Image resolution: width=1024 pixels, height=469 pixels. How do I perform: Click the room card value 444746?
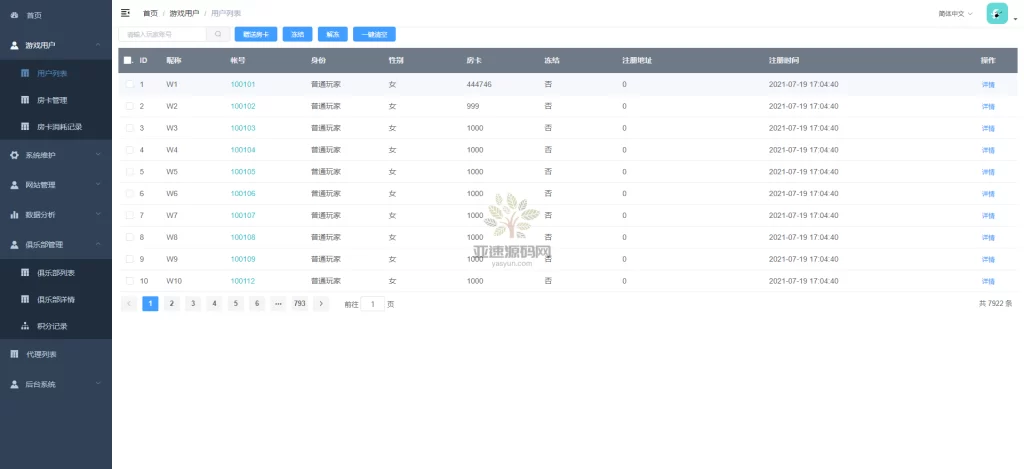[x=479, y=84]
